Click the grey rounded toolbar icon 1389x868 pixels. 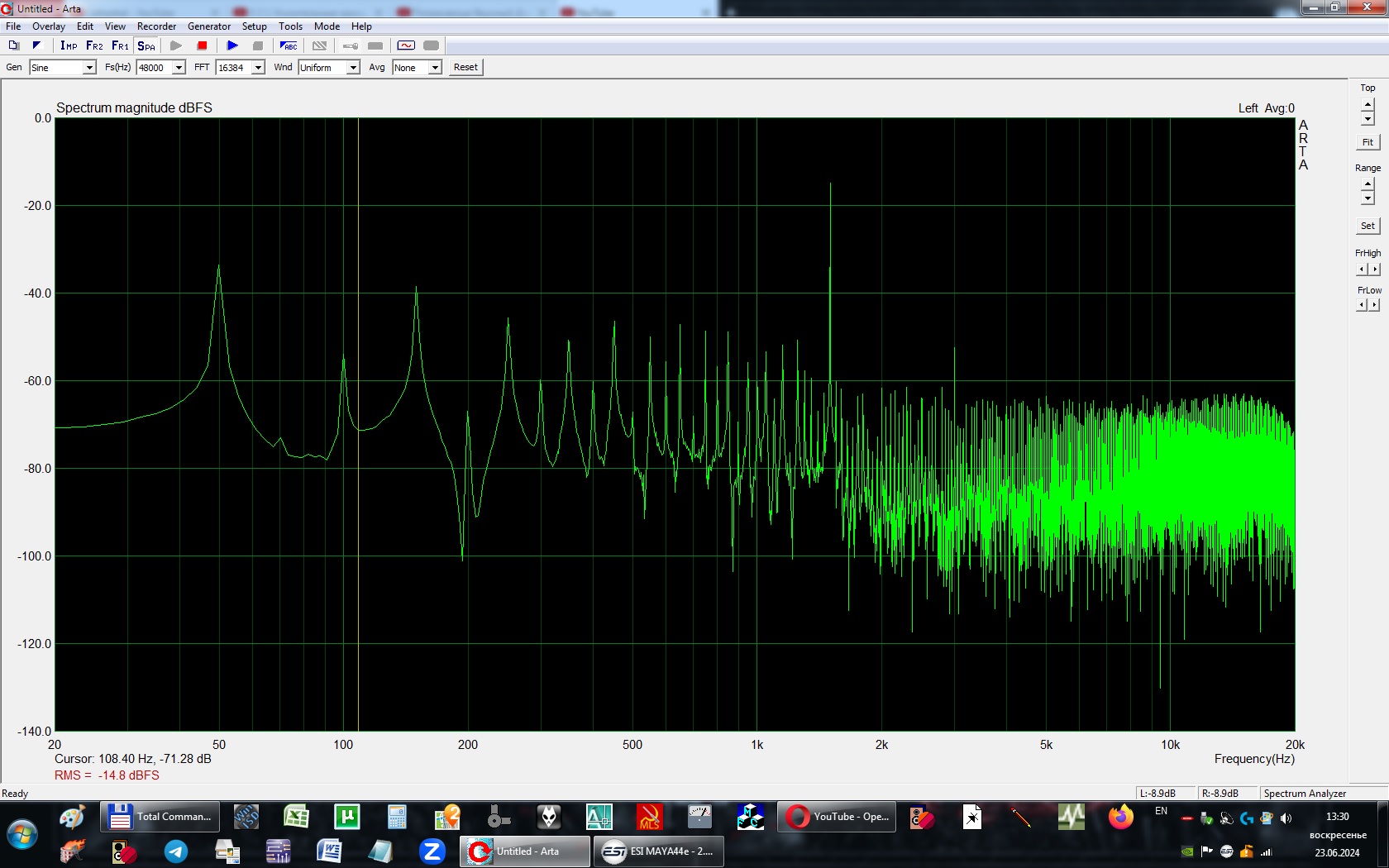click(431, 45)
